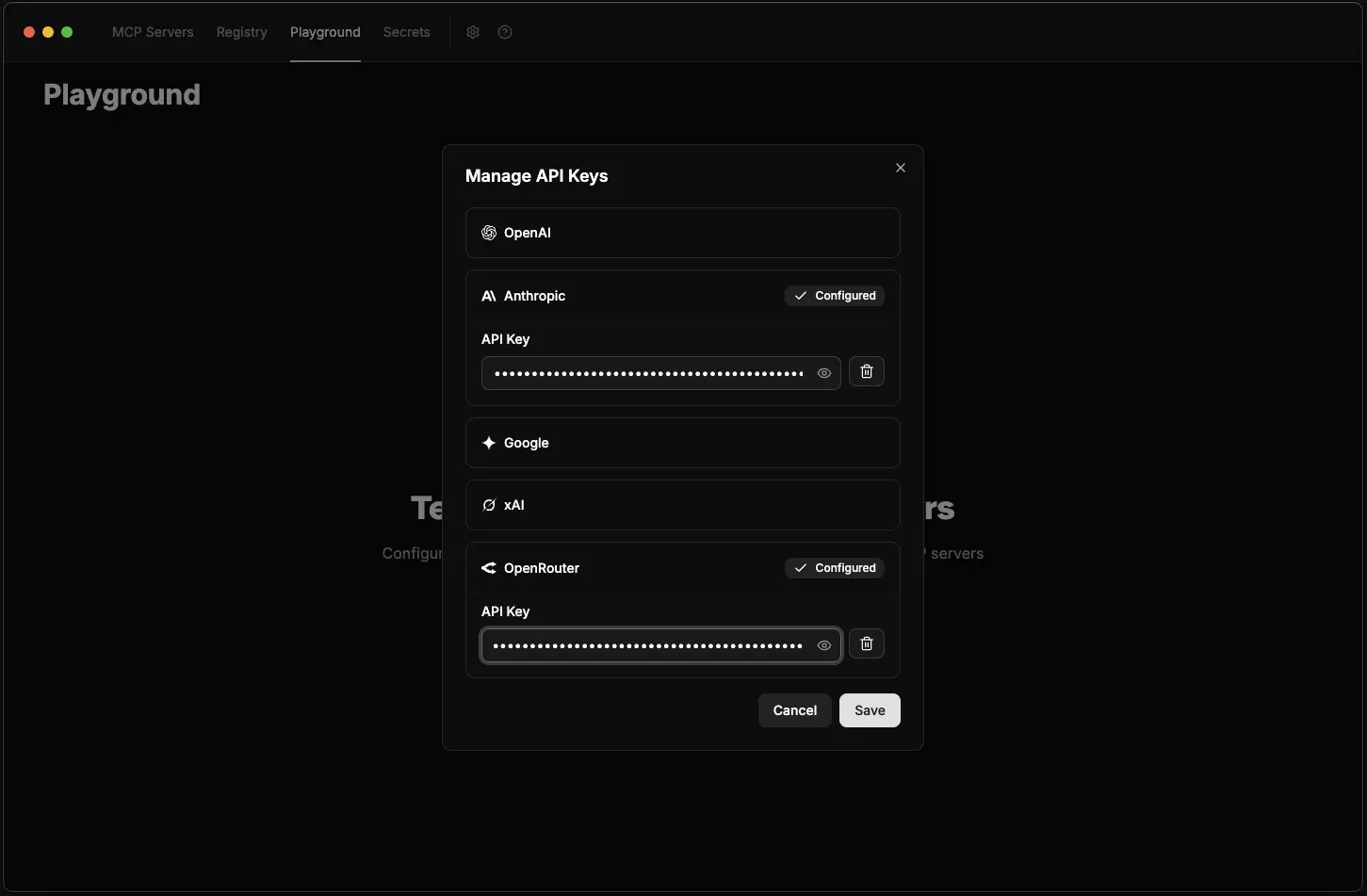Screen dimensions: 1367x896
Task: Show the OpenRouter API key with the eye toggle
Action: (x=824, y=645)
